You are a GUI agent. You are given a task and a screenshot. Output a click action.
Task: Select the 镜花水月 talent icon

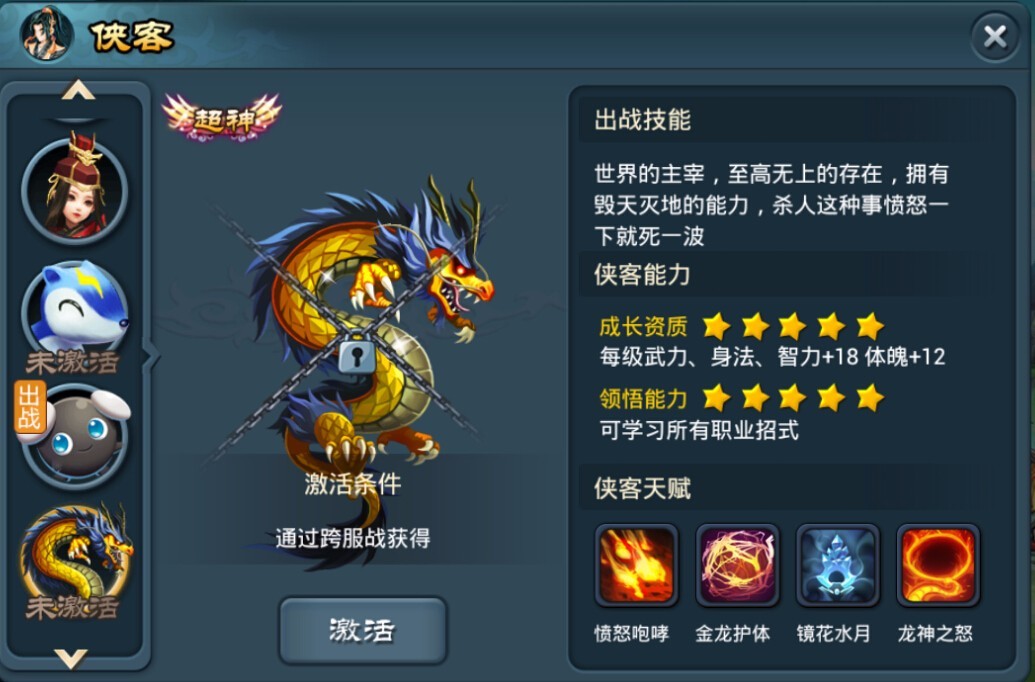[x=838, y=565]
